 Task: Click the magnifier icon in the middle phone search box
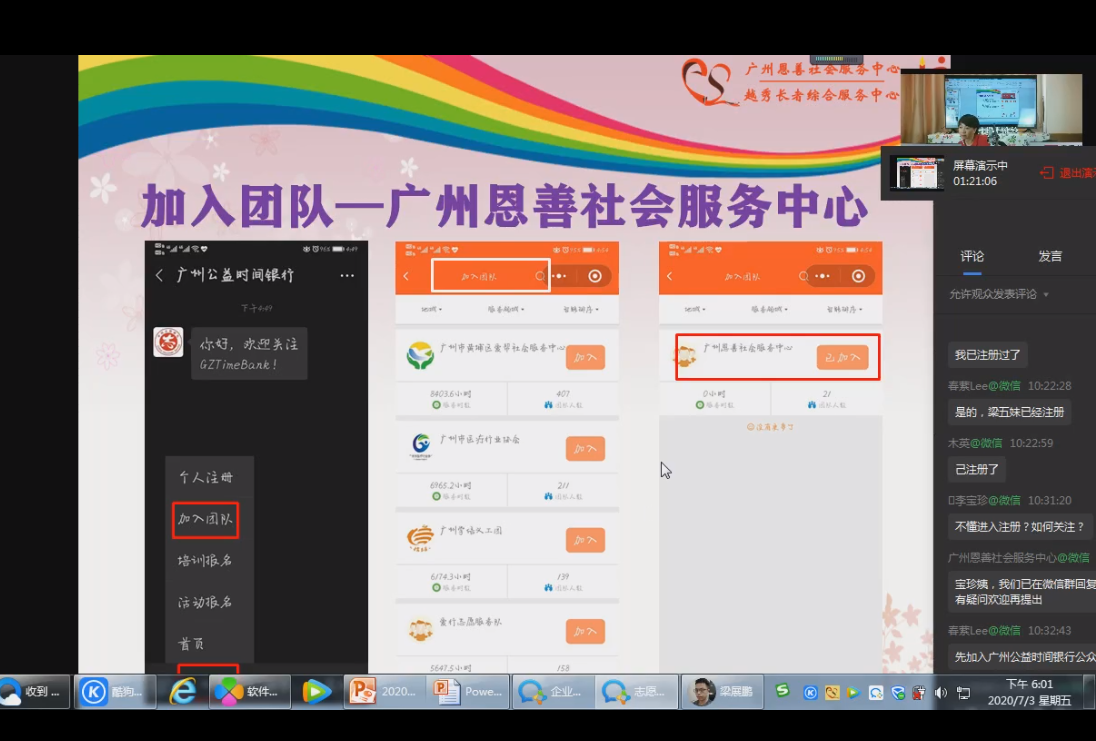tap(540, 276)
